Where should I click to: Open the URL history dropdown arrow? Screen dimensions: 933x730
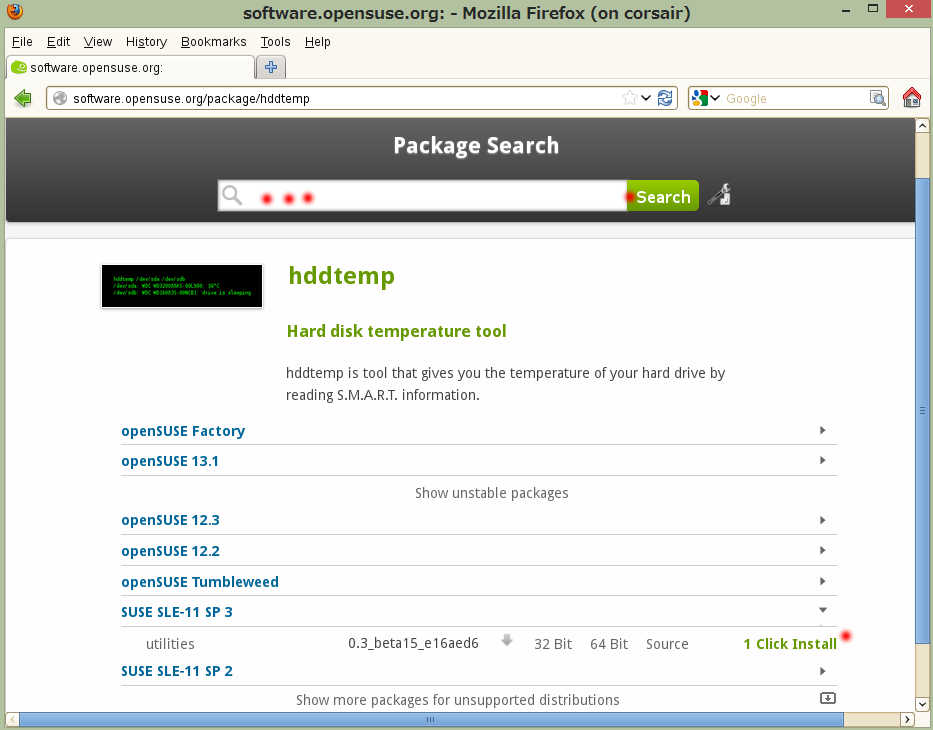(x=646, y=98)
